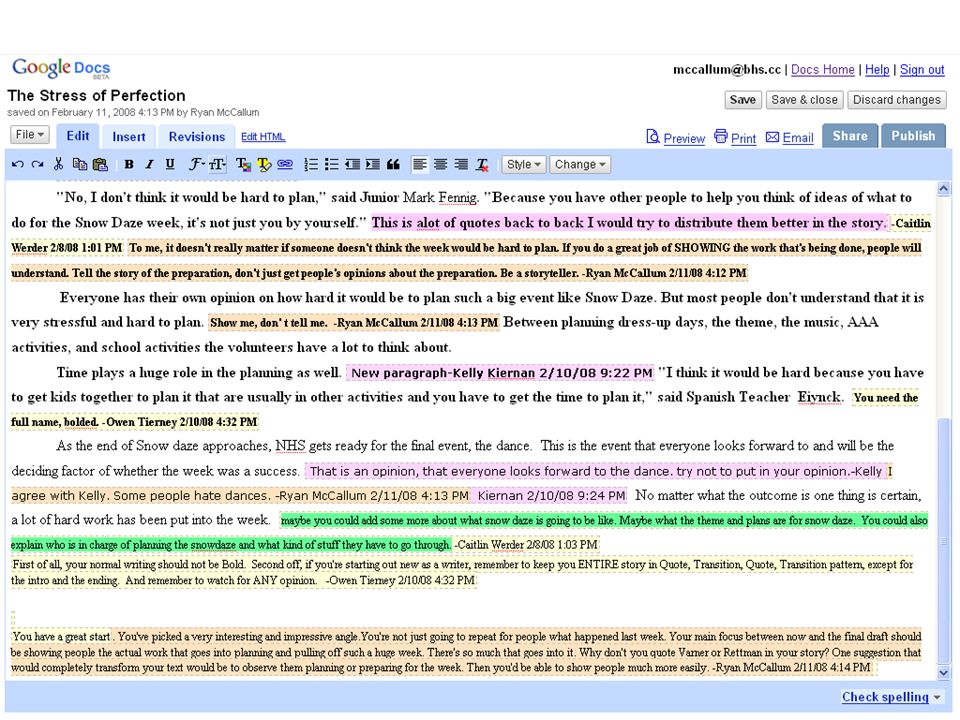Screen dimensions: 960x720
Task: Undo the last edit
Action: [18, 165]
